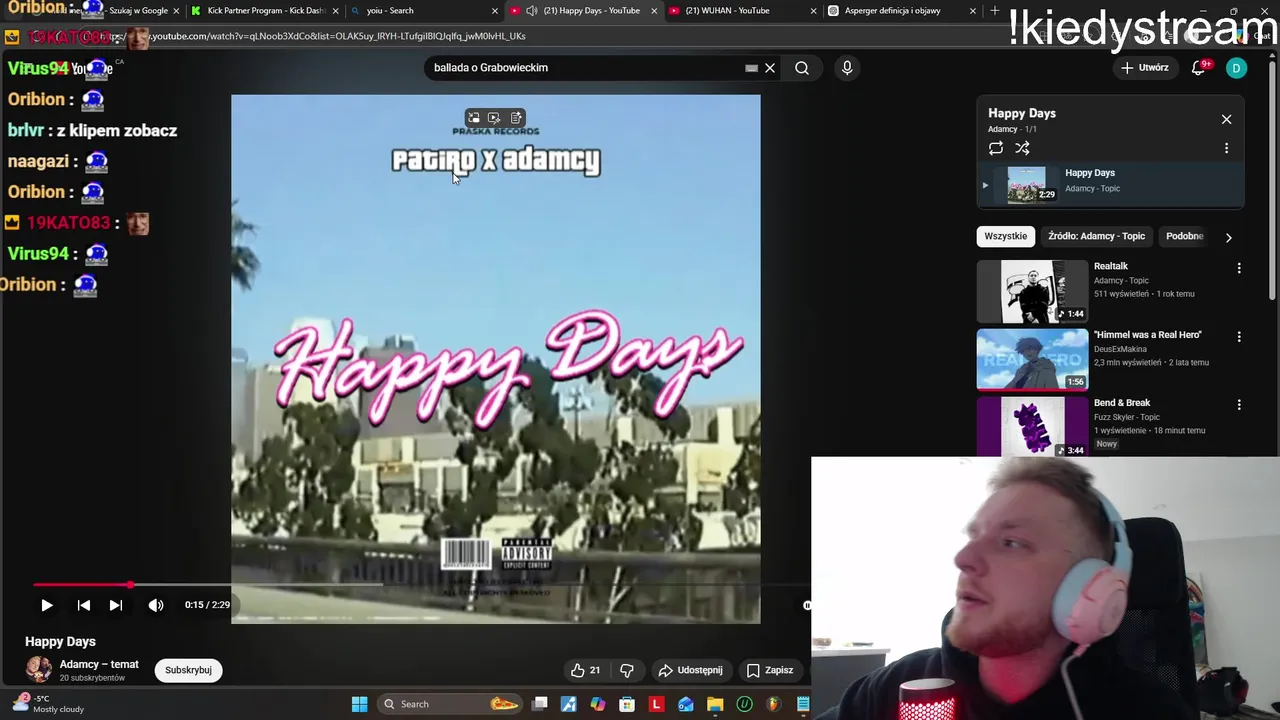The width and height of the screenshot is (1280, 720).
Task: Toggle playlist shuffle
Action: [1022, 148]
